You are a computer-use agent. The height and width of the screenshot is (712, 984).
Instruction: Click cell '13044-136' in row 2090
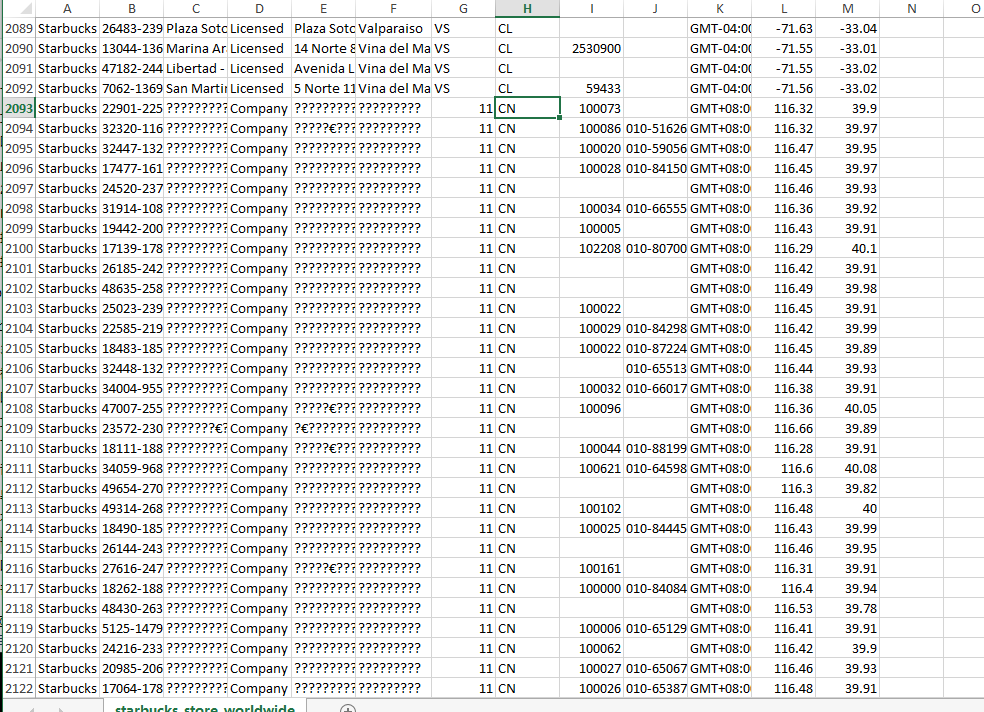pos(131,48)
